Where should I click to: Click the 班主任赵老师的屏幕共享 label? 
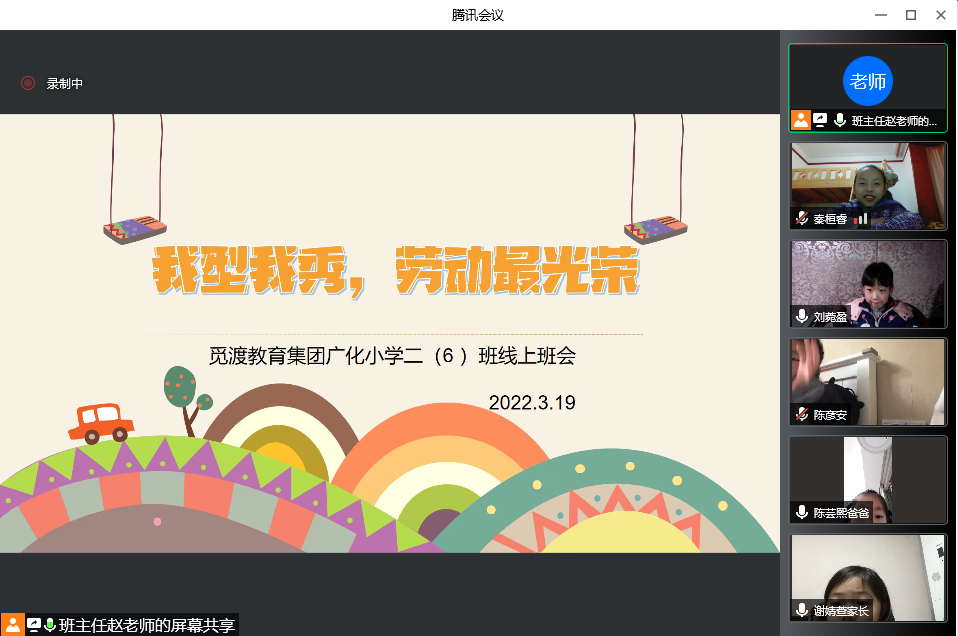(x=147, y=626)
